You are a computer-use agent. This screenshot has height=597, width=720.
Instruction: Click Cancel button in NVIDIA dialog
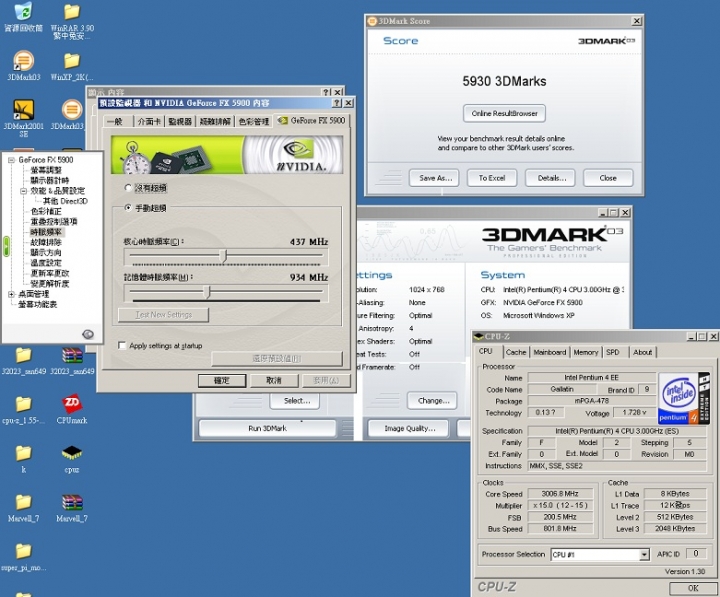point(274,380)
